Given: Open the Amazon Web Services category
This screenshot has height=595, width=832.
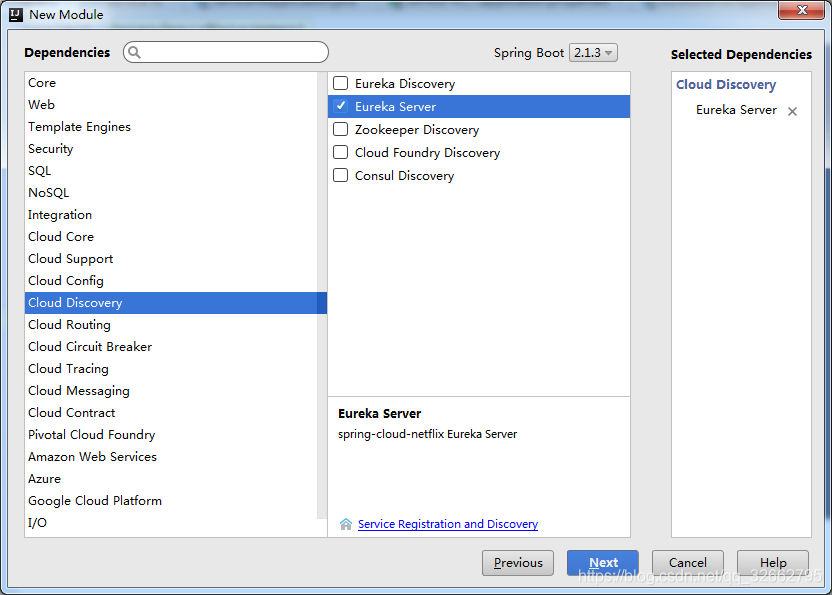Looking at the screenshot, I should pyautogui.click(x=171, y=457).
